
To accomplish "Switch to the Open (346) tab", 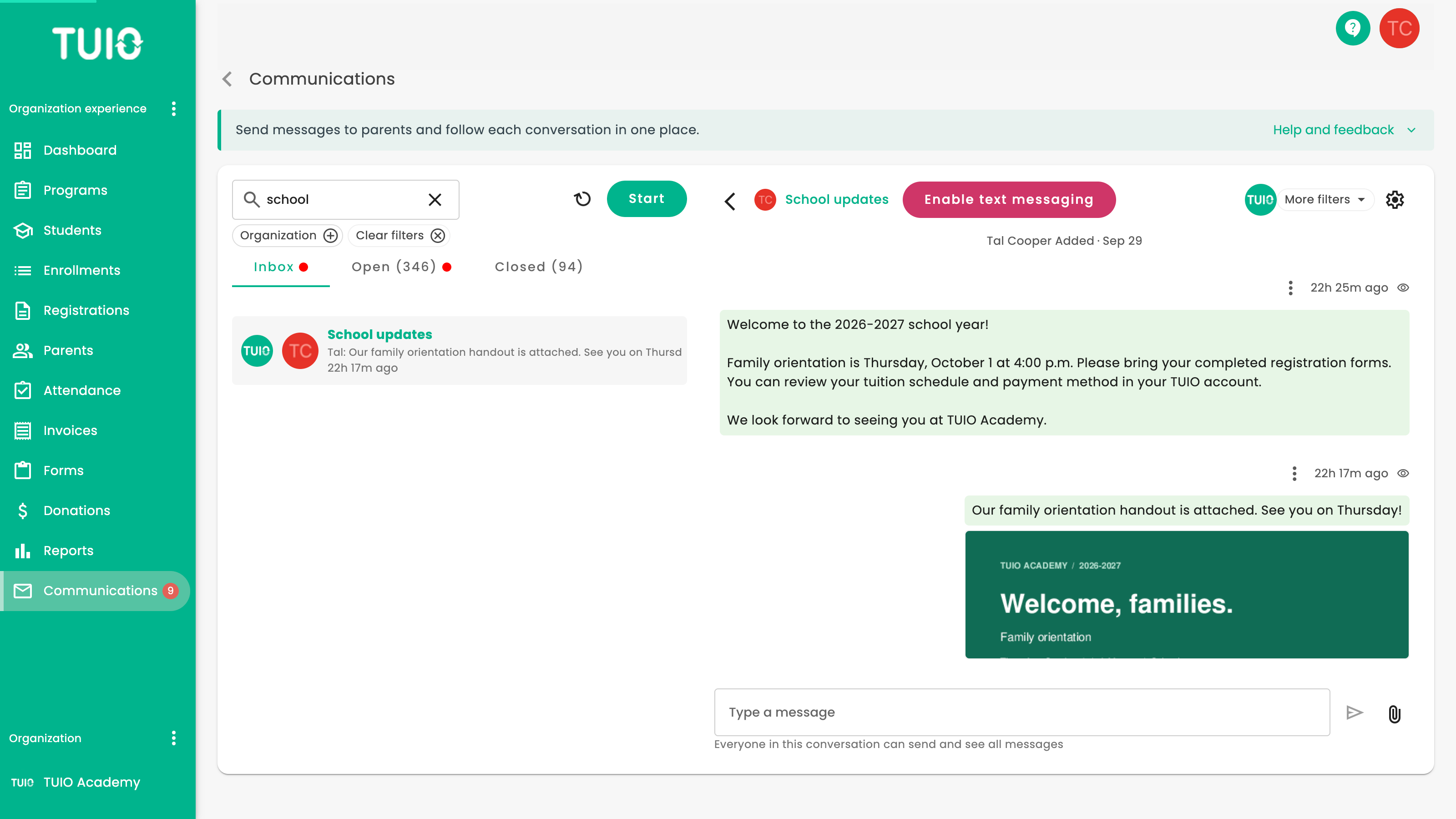I will (x=401, y=267).
